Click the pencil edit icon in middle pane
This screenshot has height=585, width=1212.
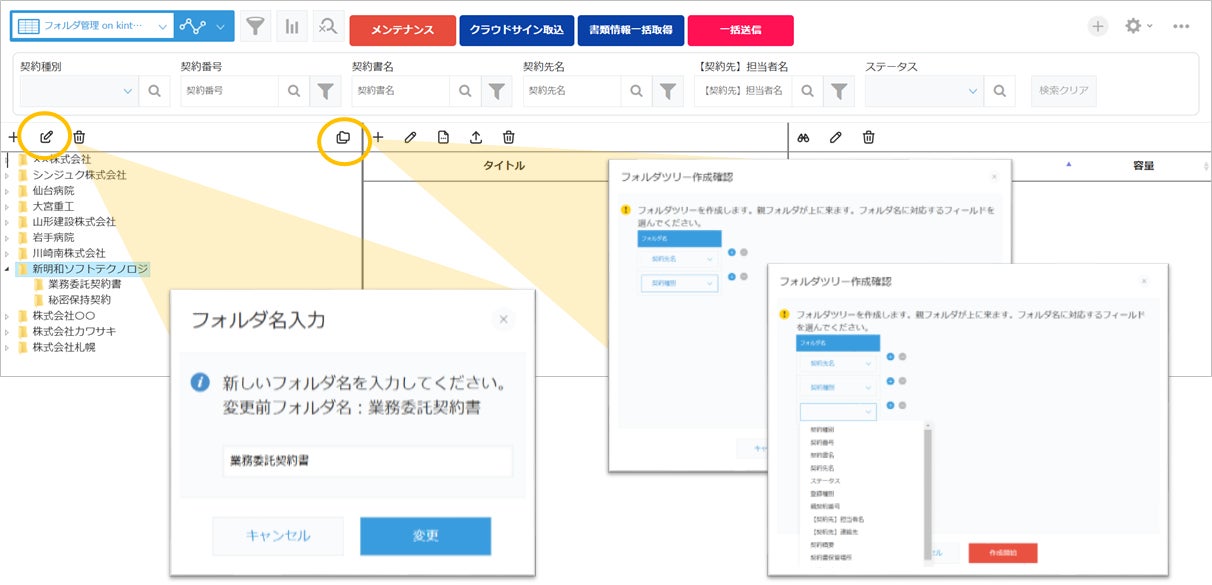[x=410, y=137]
